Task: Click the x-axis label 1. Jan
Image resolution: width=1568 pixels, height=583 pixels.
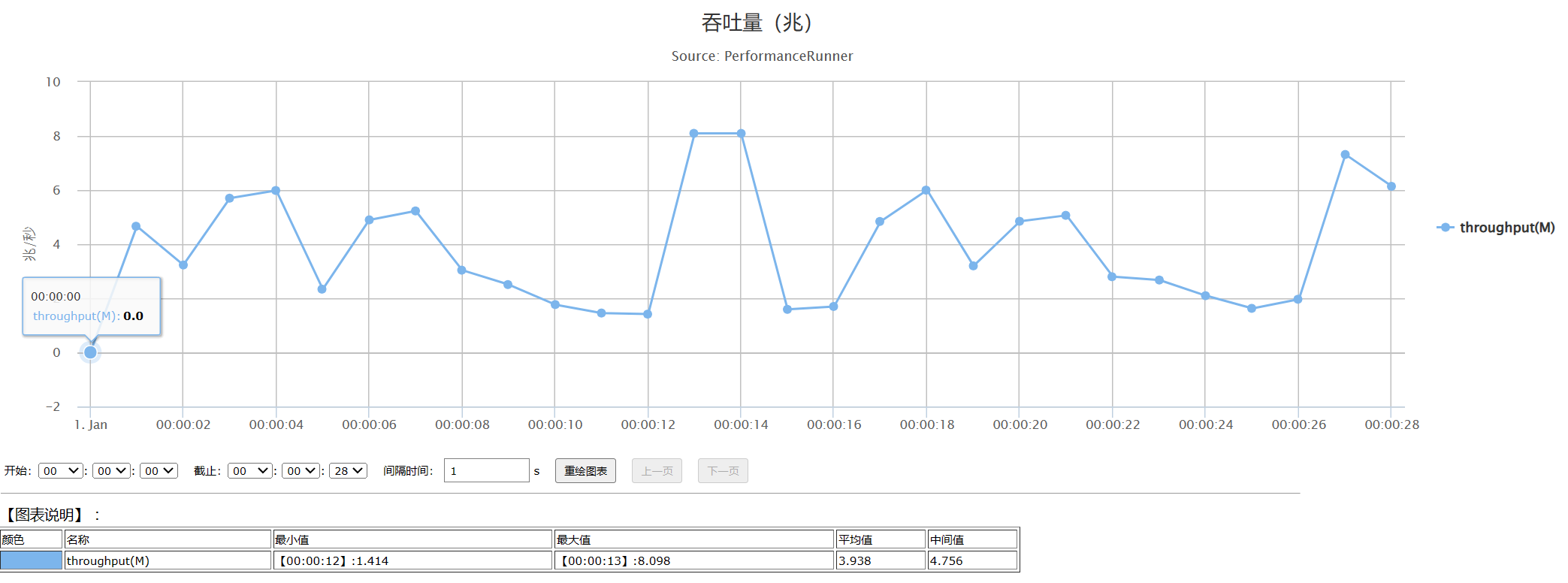Action: point(91,424)
